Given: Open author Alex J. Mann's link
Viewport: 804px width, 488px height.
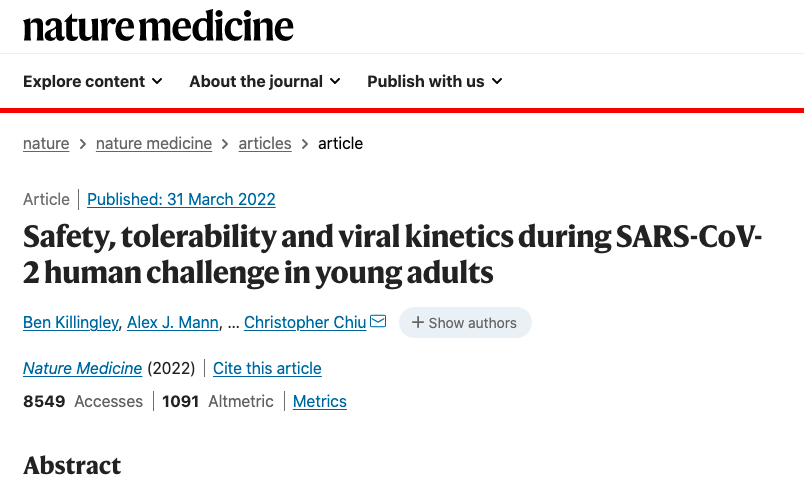Looking at the screenshot, I should coord(173,322).
